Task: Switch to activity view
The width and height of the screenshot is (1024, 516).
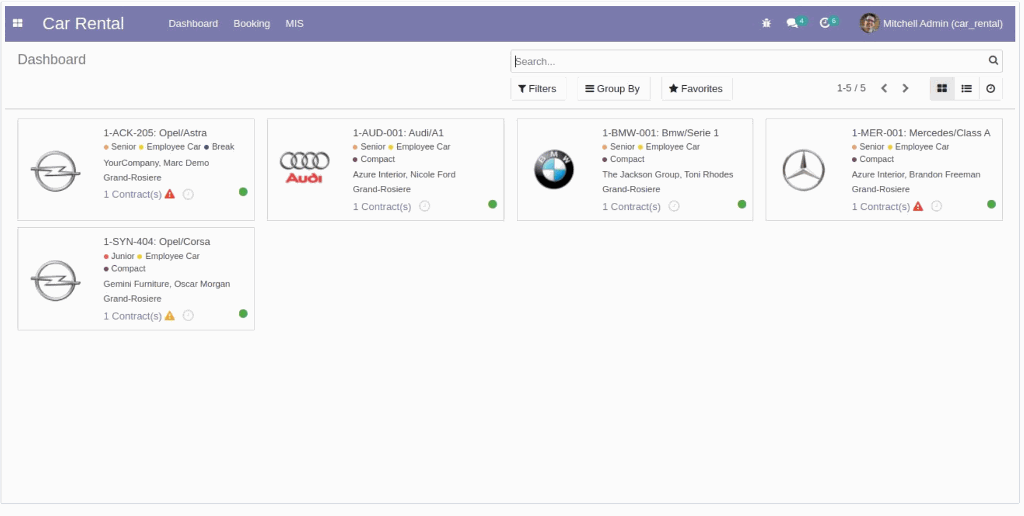Action: (x=991, y=88)
